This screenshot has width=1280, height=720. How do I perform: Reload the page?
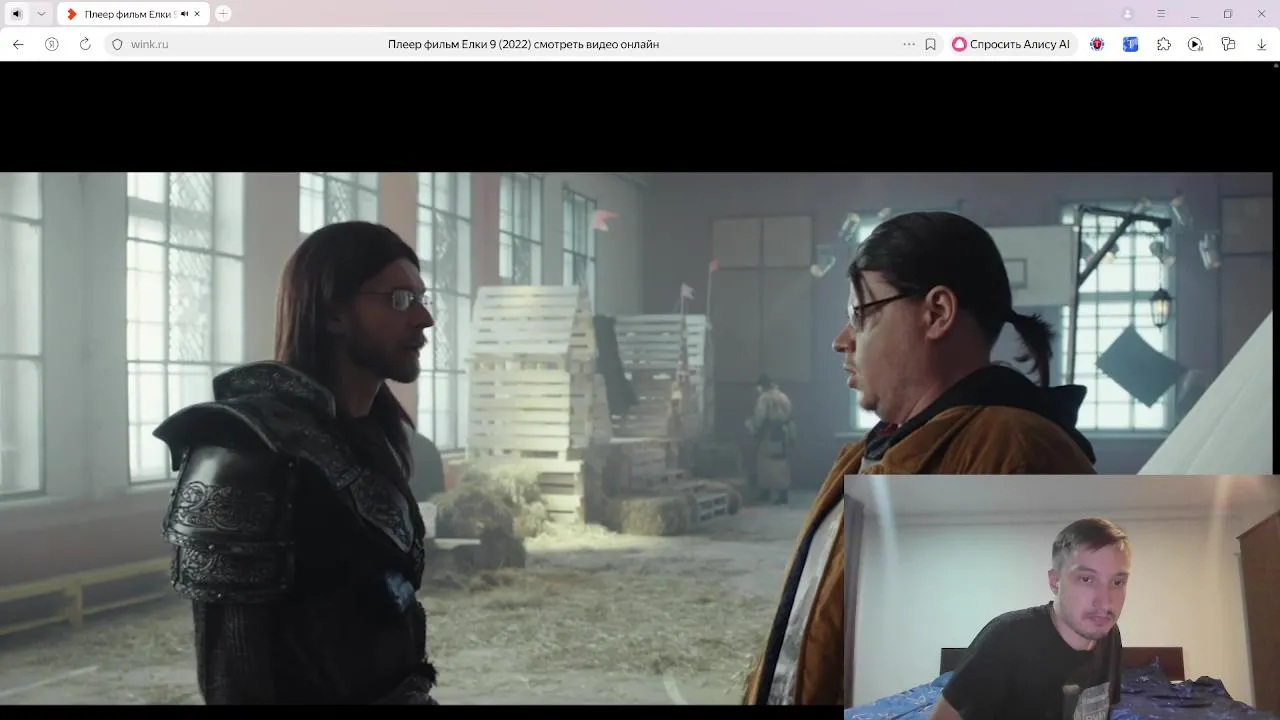(x=85, y=44)
